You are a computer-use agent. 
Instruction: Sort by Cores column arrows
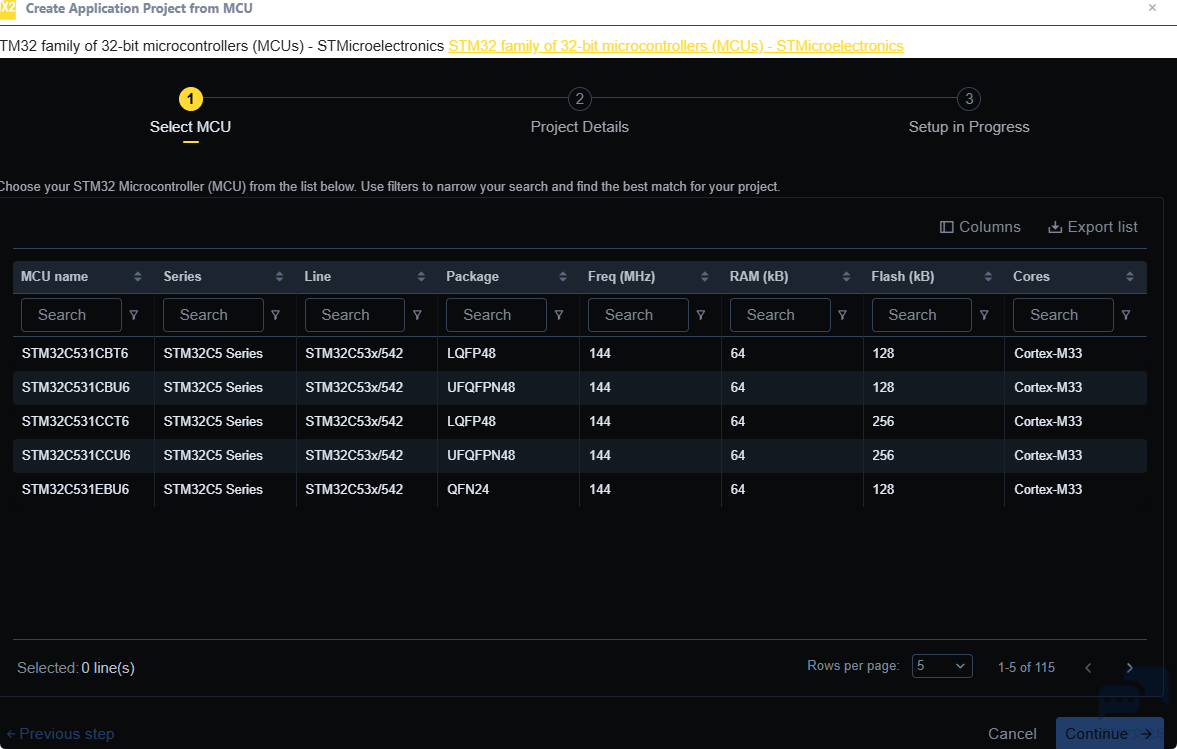click(1130, 277)
